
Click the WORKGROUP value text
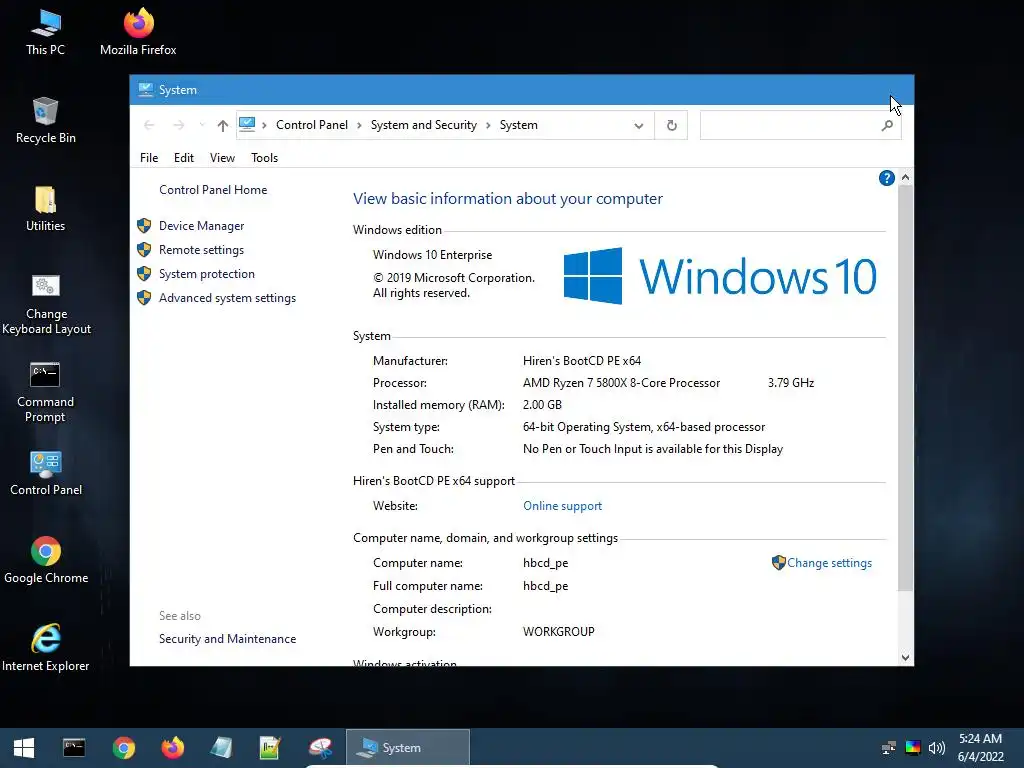pos(558,632)
